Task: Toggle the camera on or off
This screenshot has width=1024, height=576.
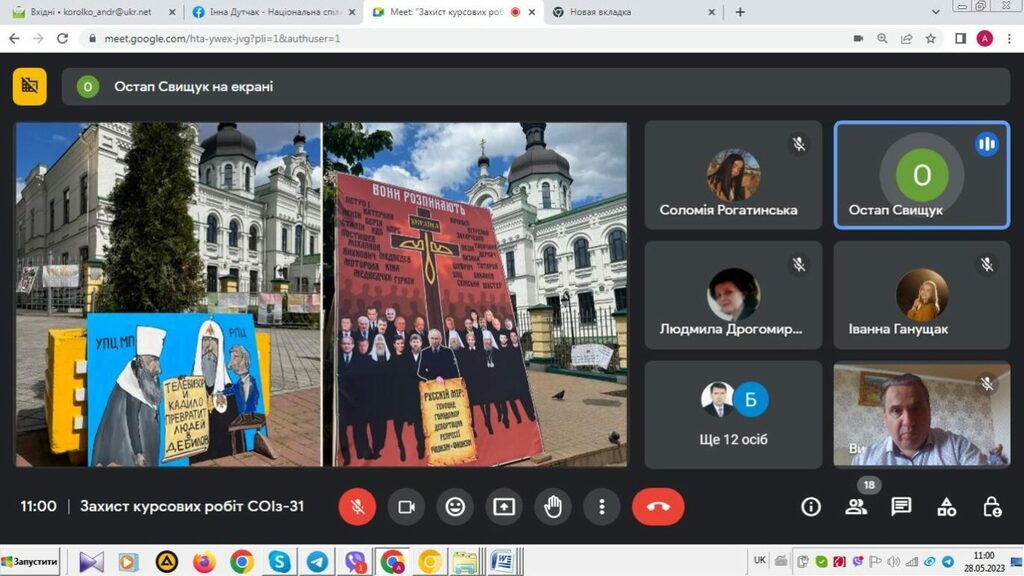Action: pyautogui.click(x=406, y=507)
